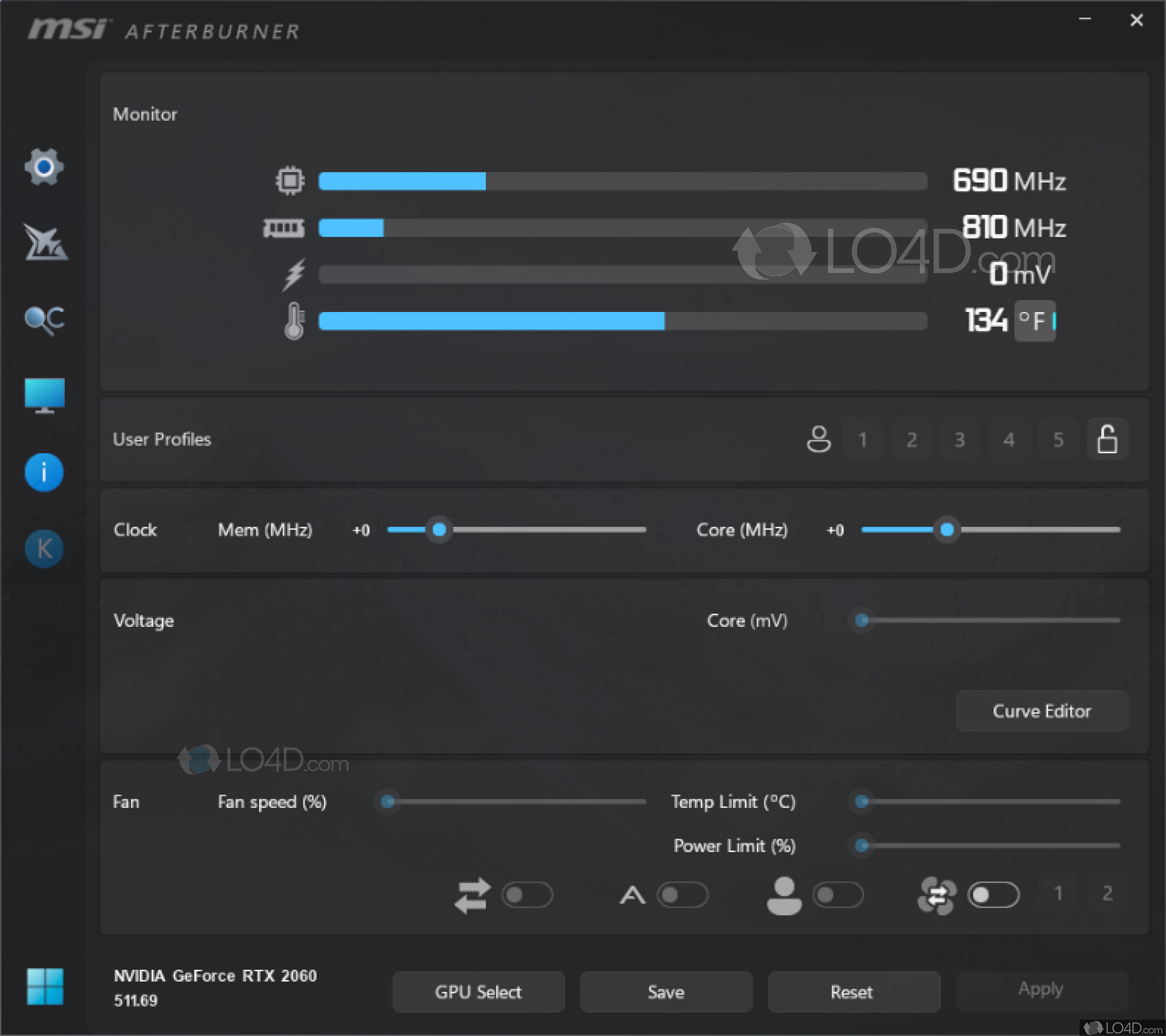Click the Kombustor K icon
This screenshot has height=1036, width=1166.
[x=44, y=549]
